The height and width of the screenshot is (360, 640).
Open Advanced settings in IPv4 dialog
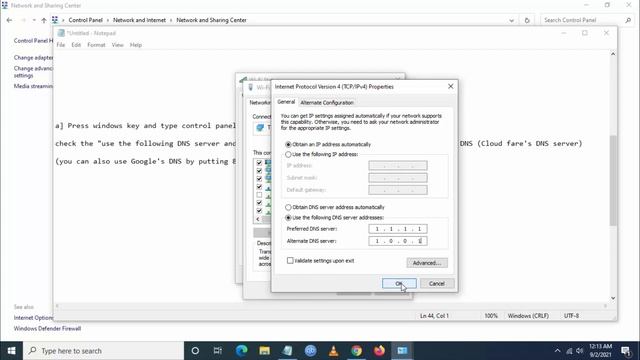427,263
